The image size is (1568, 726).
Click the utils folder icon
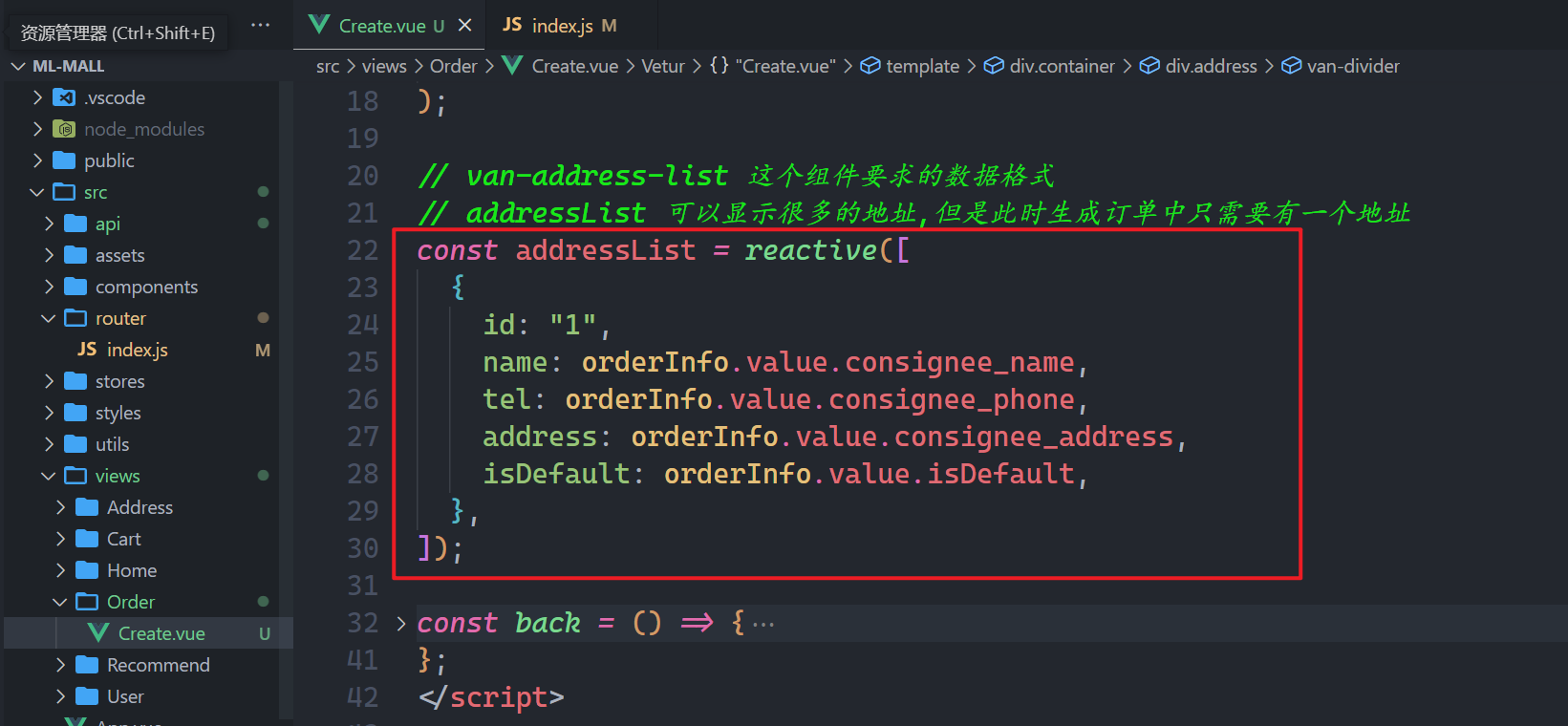pos(75,444)
